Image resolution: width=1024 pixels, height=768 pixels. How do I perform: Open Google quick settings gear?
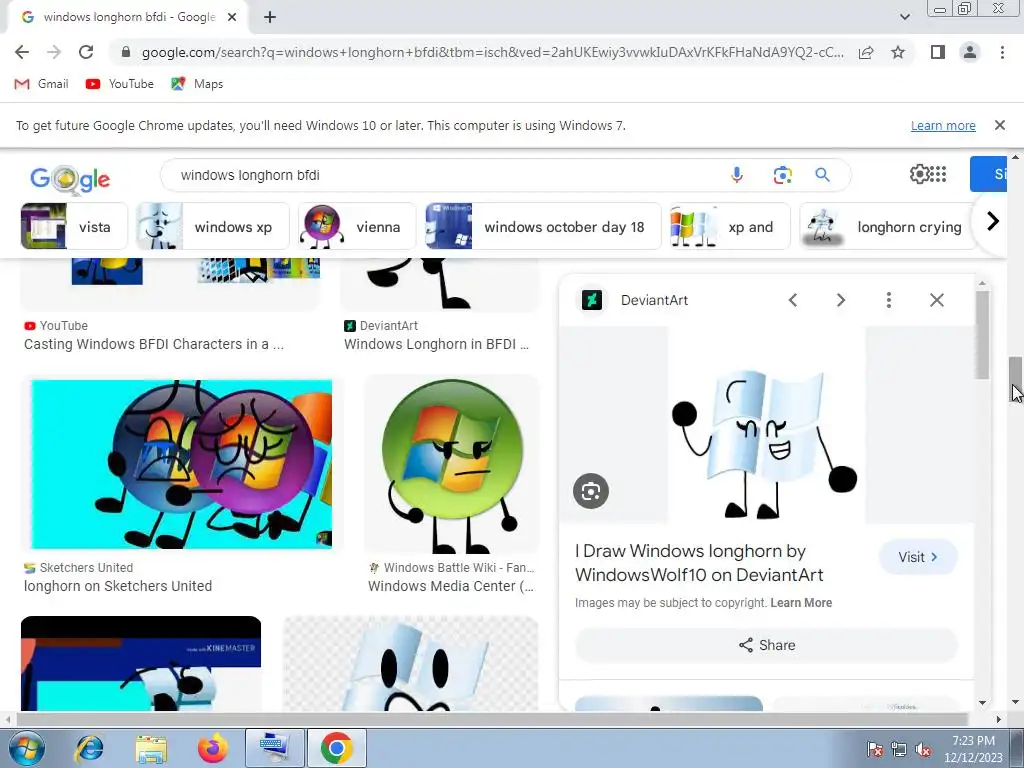(919, 174)
